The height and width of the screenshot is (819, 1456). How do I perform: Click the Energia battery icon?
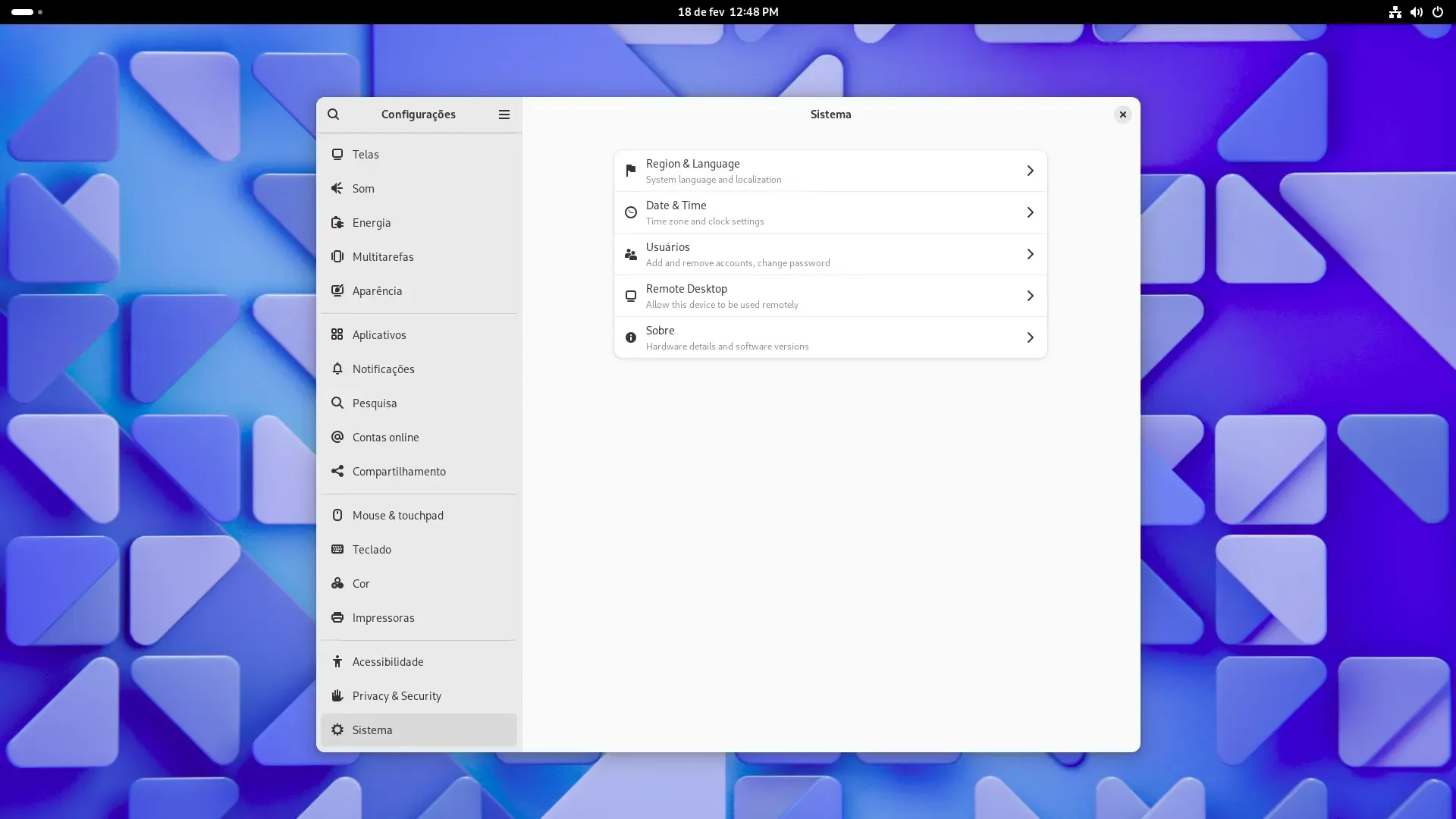click(x=337, y=223)
